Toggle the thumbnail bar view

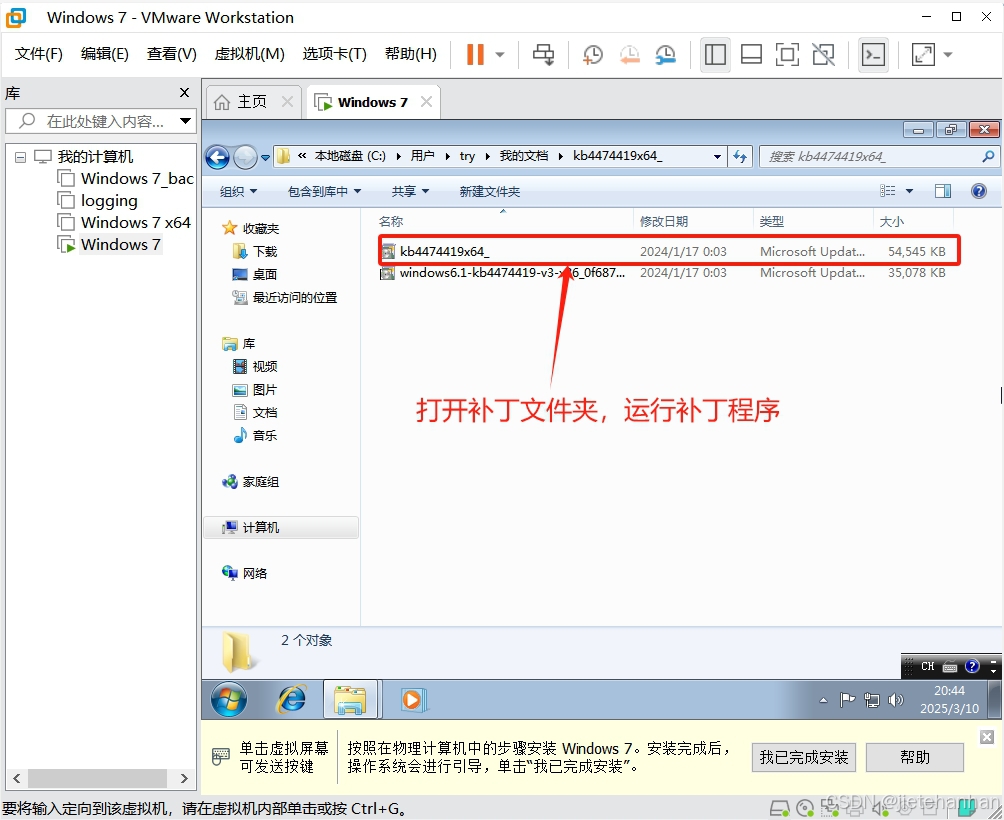click(x=751, y=54)
